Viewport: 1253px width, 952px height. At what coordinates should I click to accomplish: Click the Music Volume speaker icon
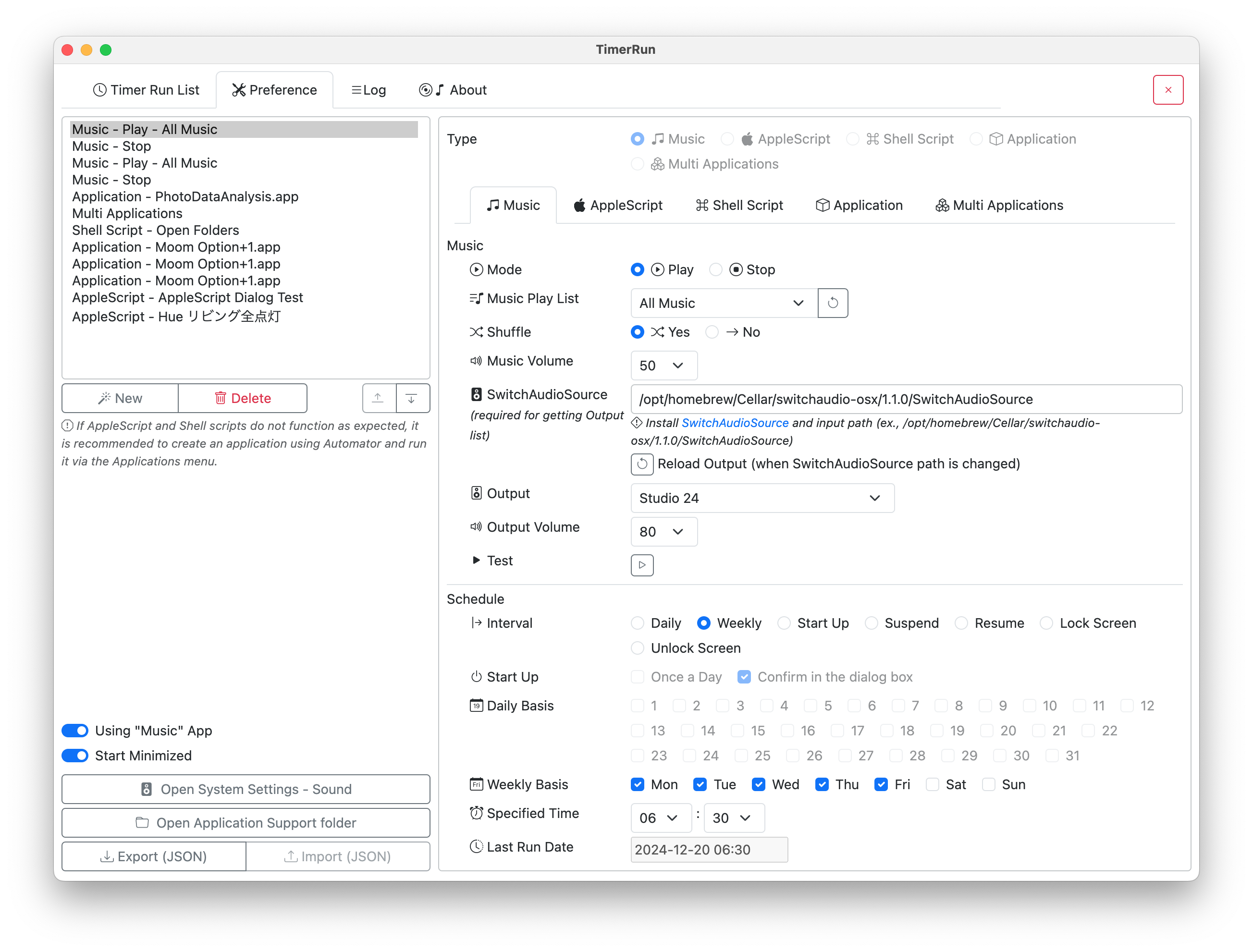[476, 361]
